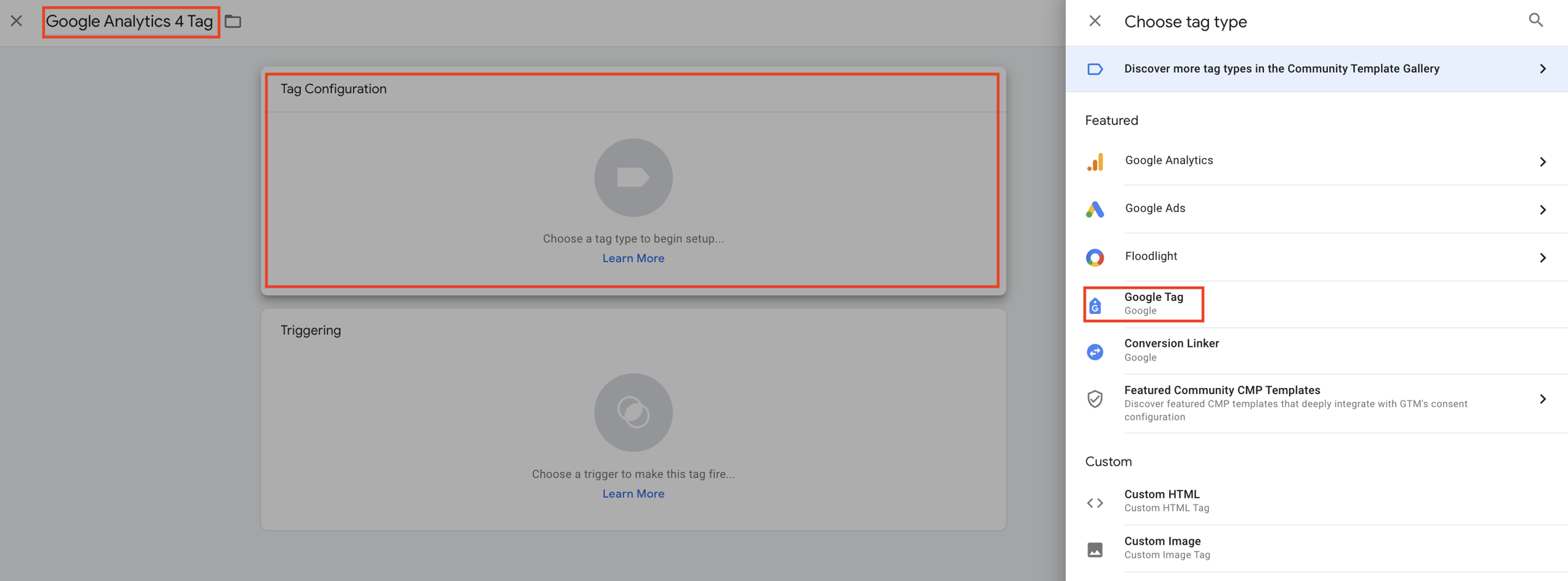This screenshot has height=581, width=1568.
Task: Click the Floodlight ring icon
Action: click(1095, 257)
